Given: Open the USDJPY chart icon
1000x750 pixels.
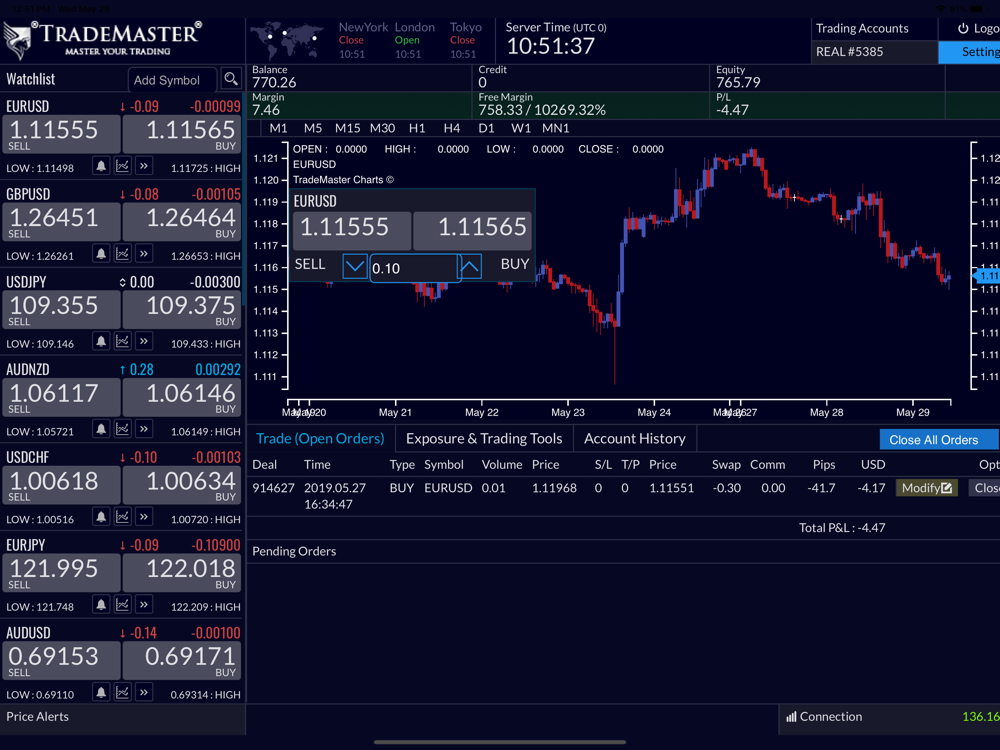Looking at the screenshot, I should 122,342.
